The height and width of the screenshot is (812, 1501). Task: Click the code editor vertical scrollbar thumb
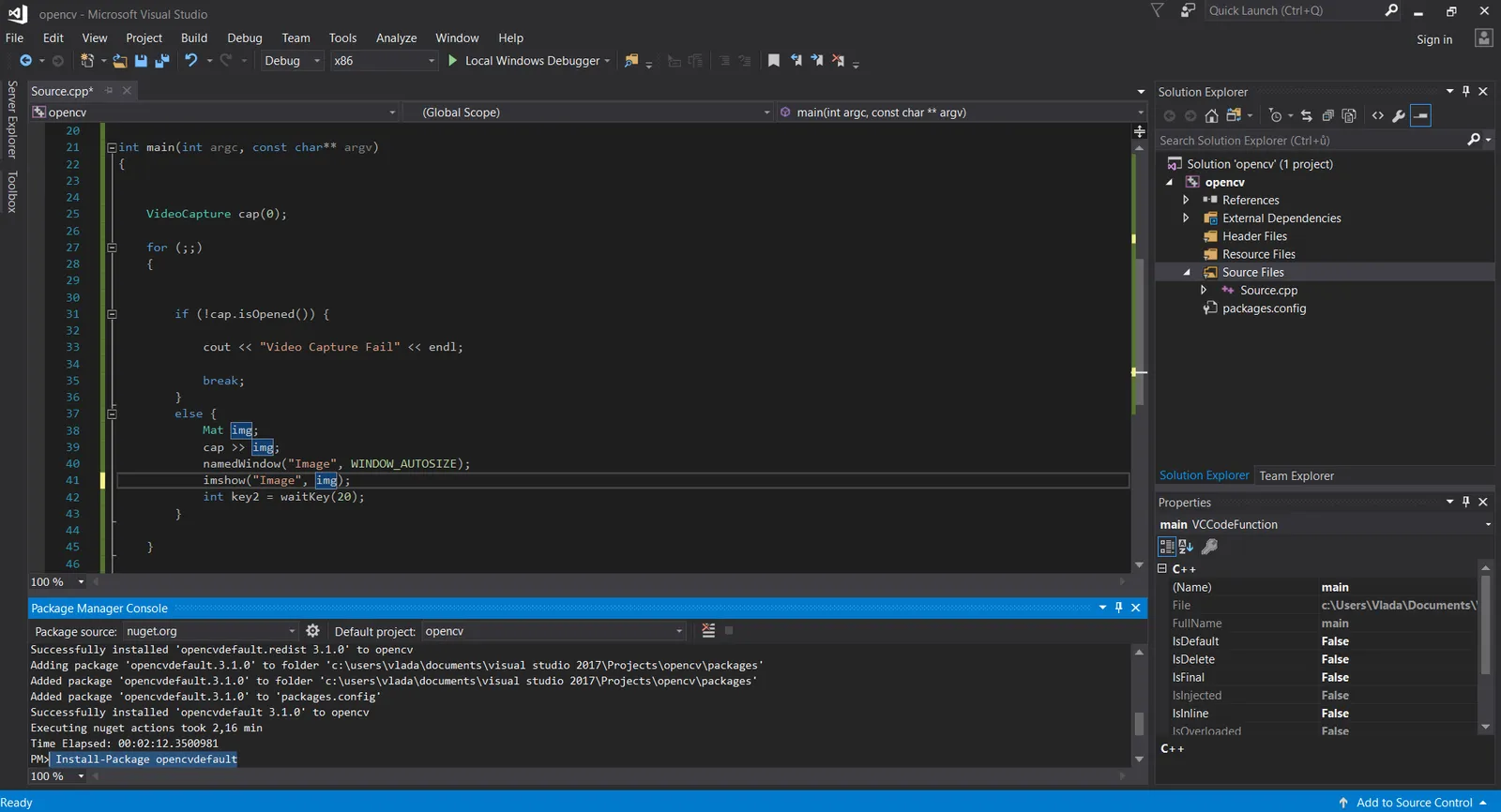[1139, 332]
